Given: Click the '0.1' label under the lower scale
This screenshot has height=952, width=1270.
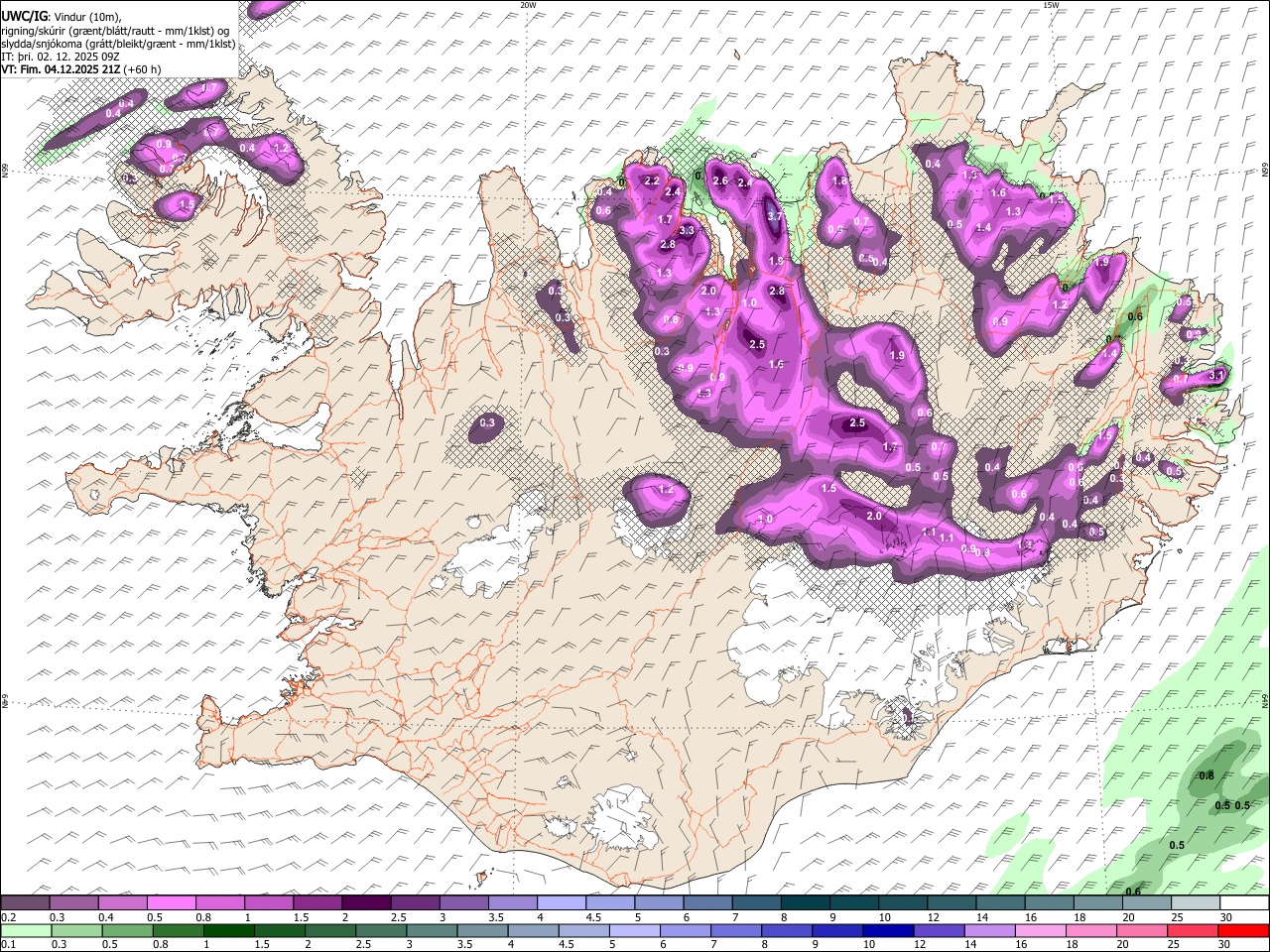Looking at the screenshot, I should coord(9,945).
